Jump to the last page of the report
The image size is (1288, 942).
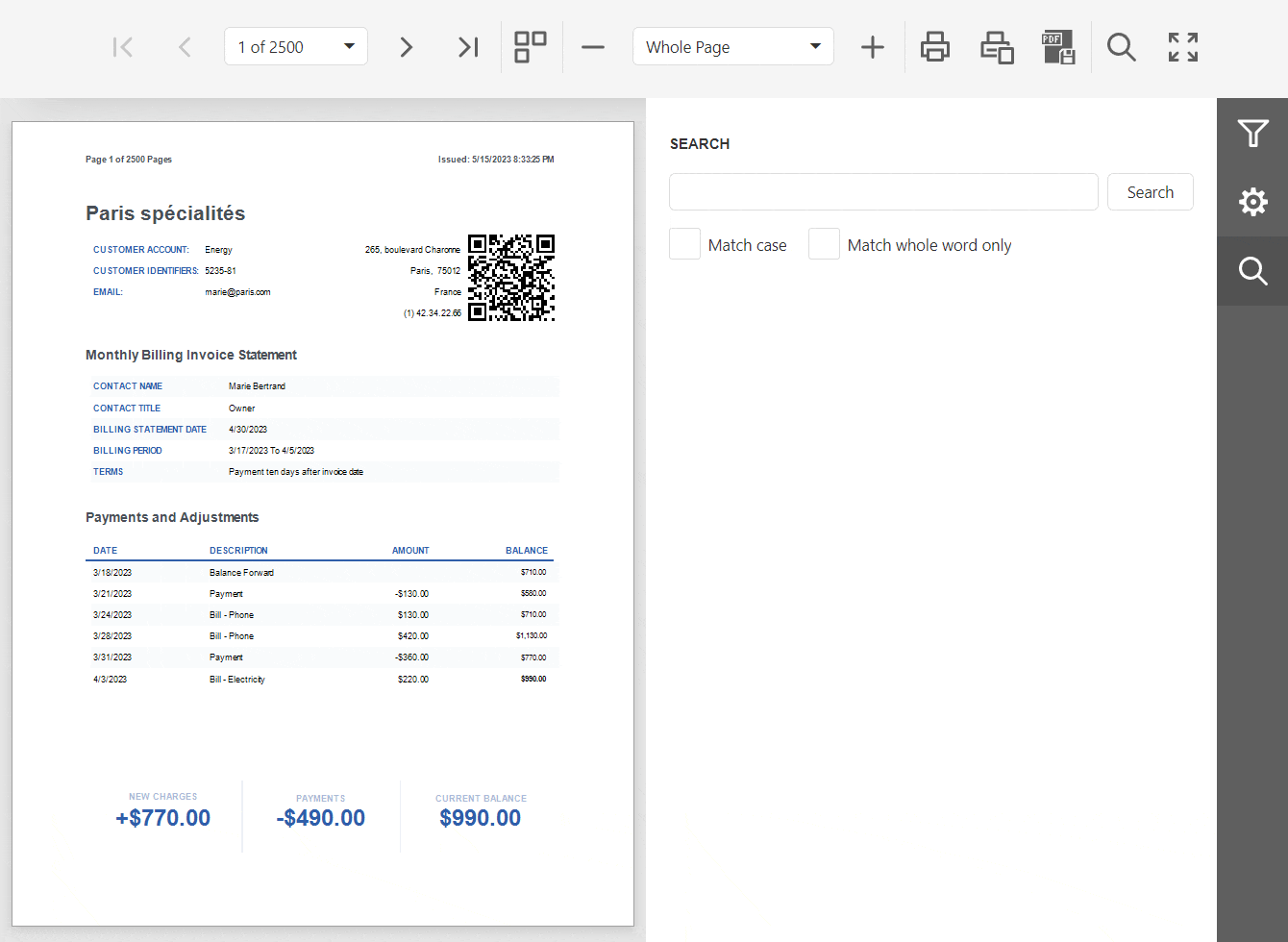(468, 46)
